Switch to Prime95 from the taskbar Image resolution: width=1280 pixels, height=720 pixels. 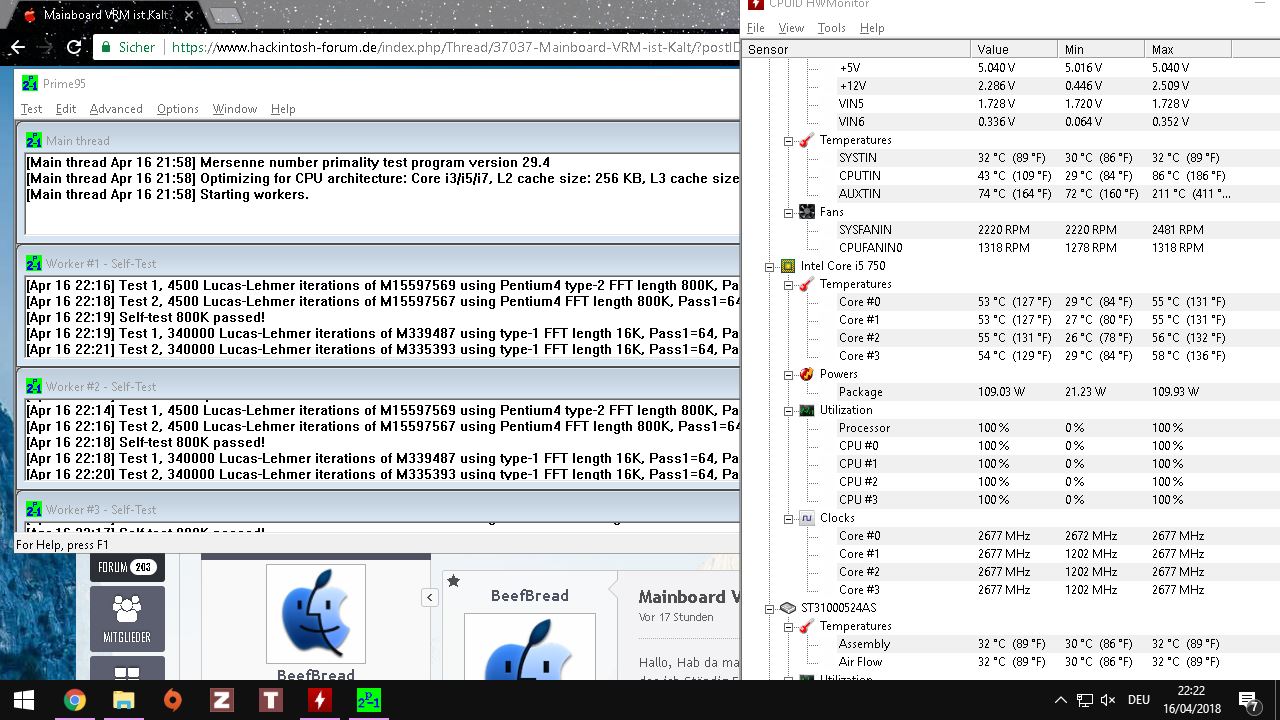(x=368, y=700)
